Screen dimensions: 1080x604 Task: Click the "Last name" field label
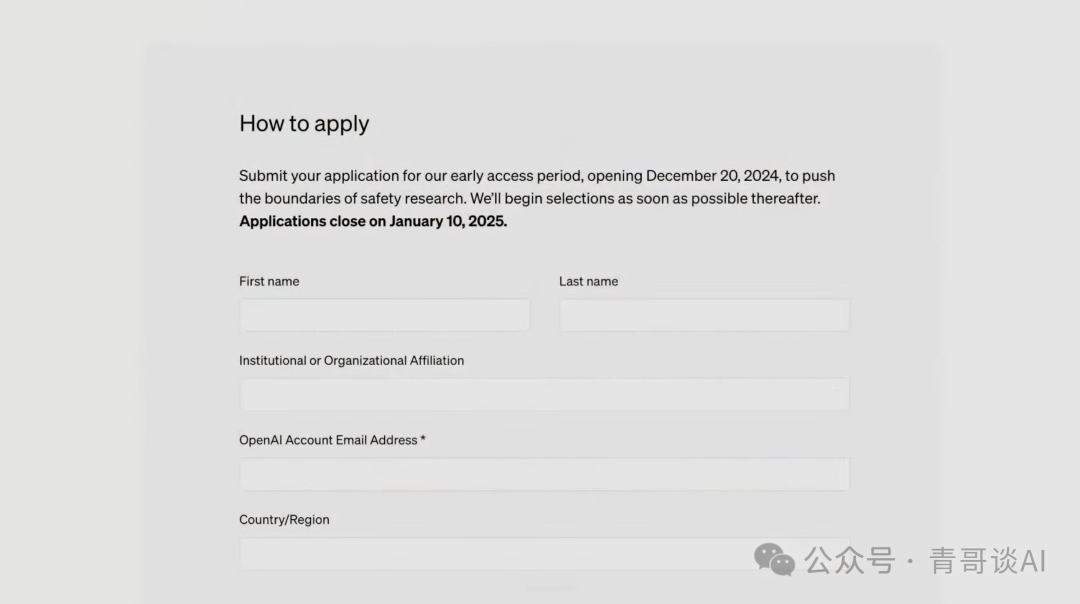pyautogui.click(x=588, y=281)
